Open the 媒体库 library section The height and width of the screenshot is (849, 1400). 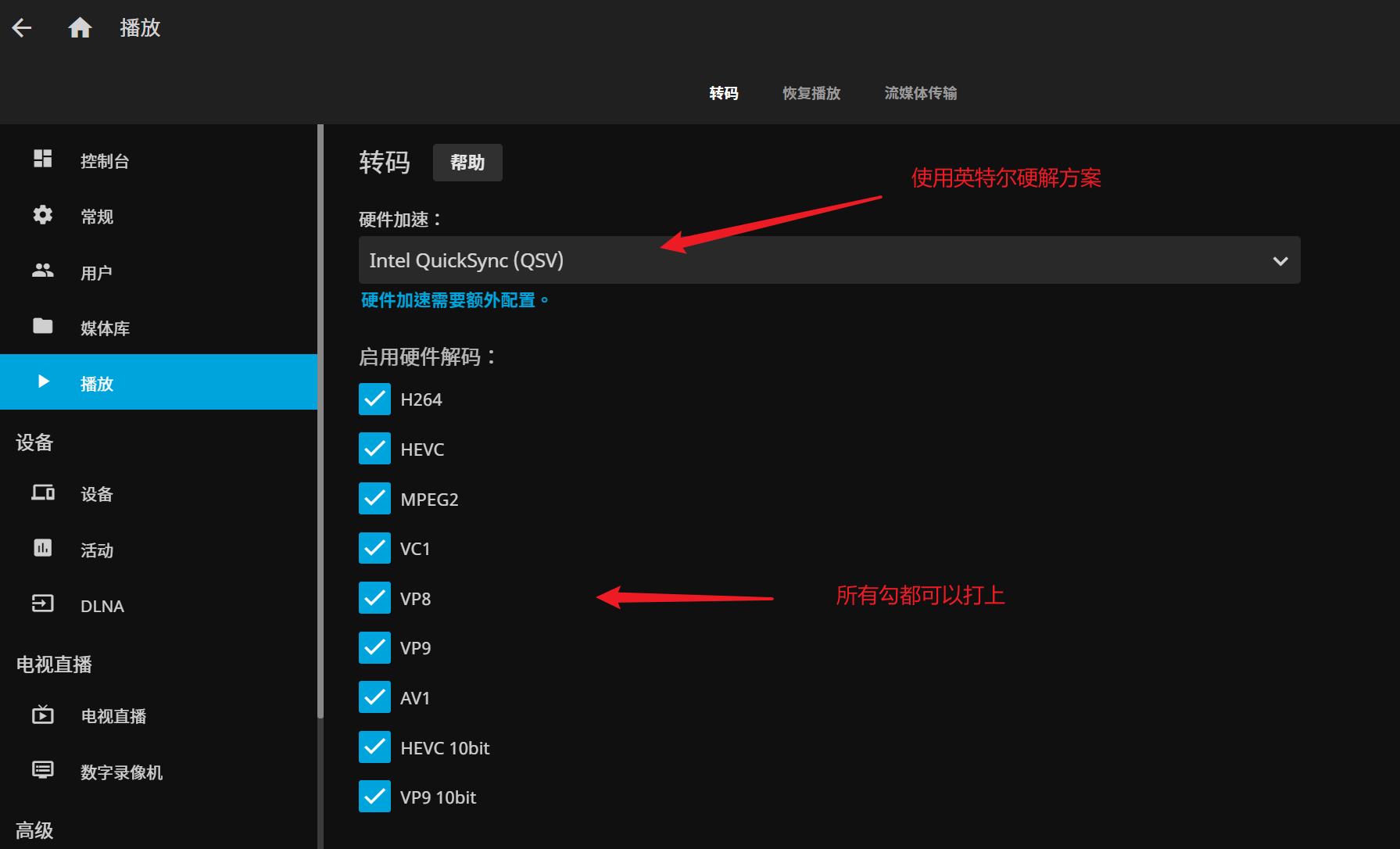tap(106, 328)
